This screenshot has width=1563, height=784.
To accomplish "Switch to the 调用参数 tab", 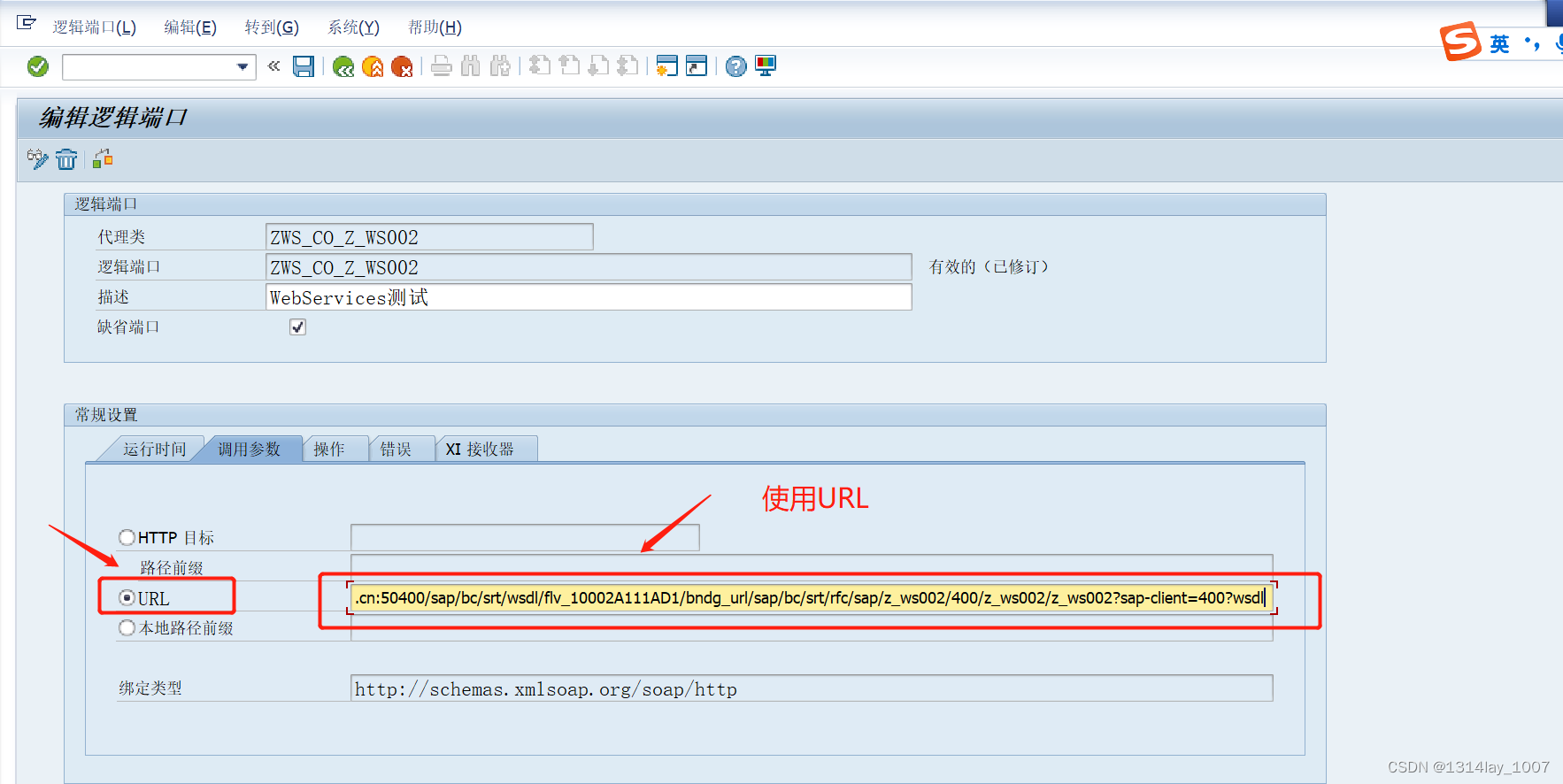I will coord(249,450).
